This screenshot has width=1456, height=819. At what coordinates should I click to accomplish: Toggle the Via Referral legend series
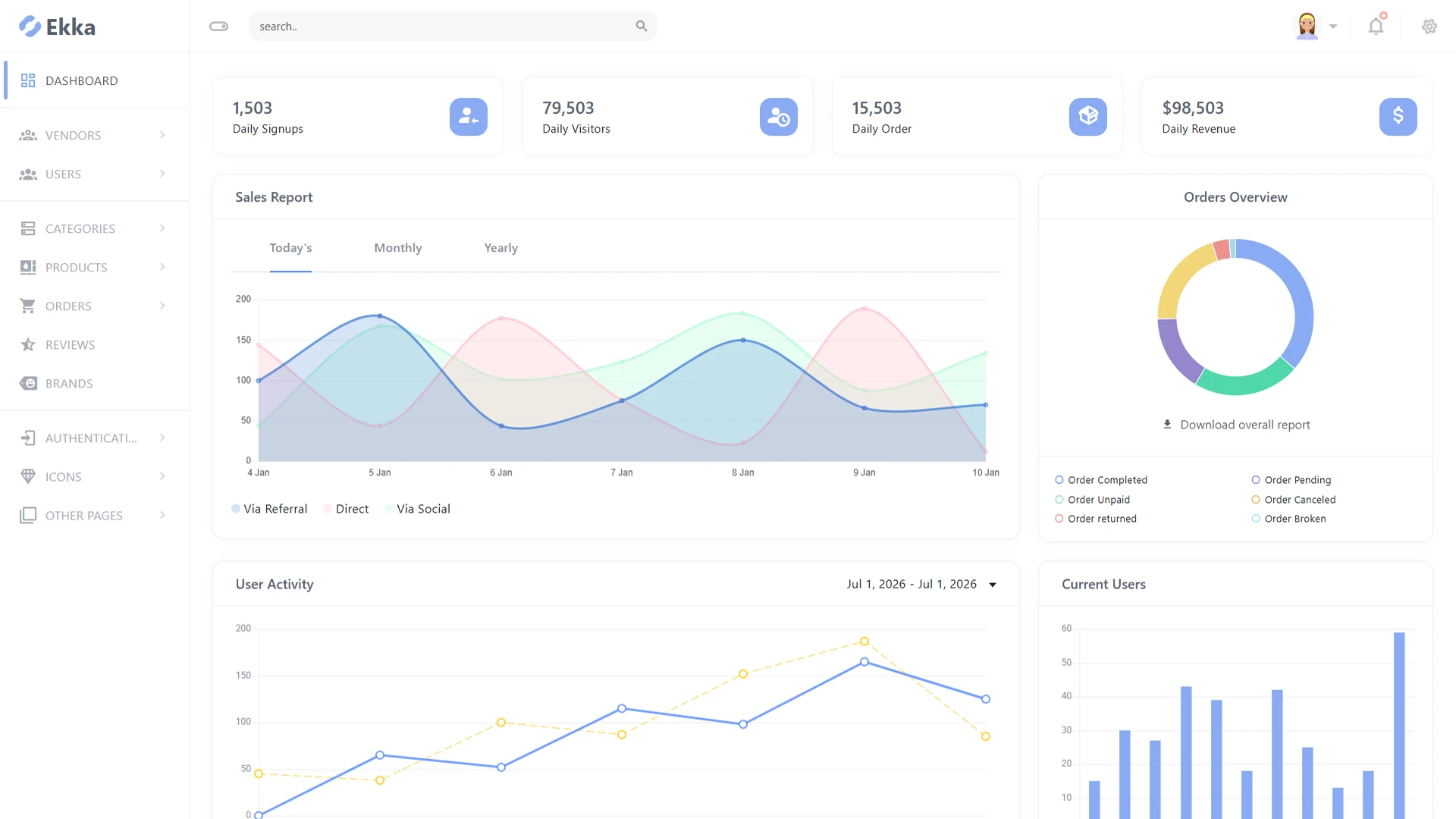269,509
